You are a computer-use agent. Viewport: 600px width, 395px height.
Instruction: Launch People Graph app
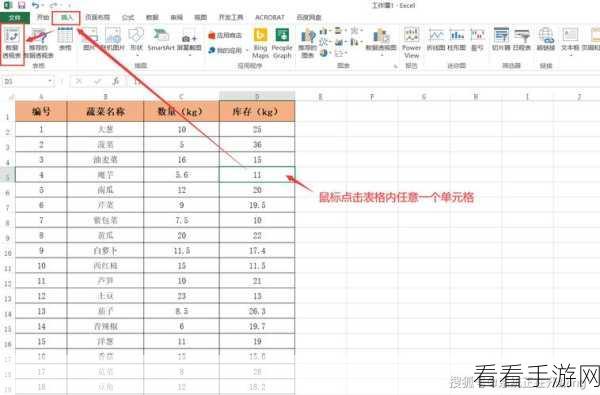tap(282, 43)
